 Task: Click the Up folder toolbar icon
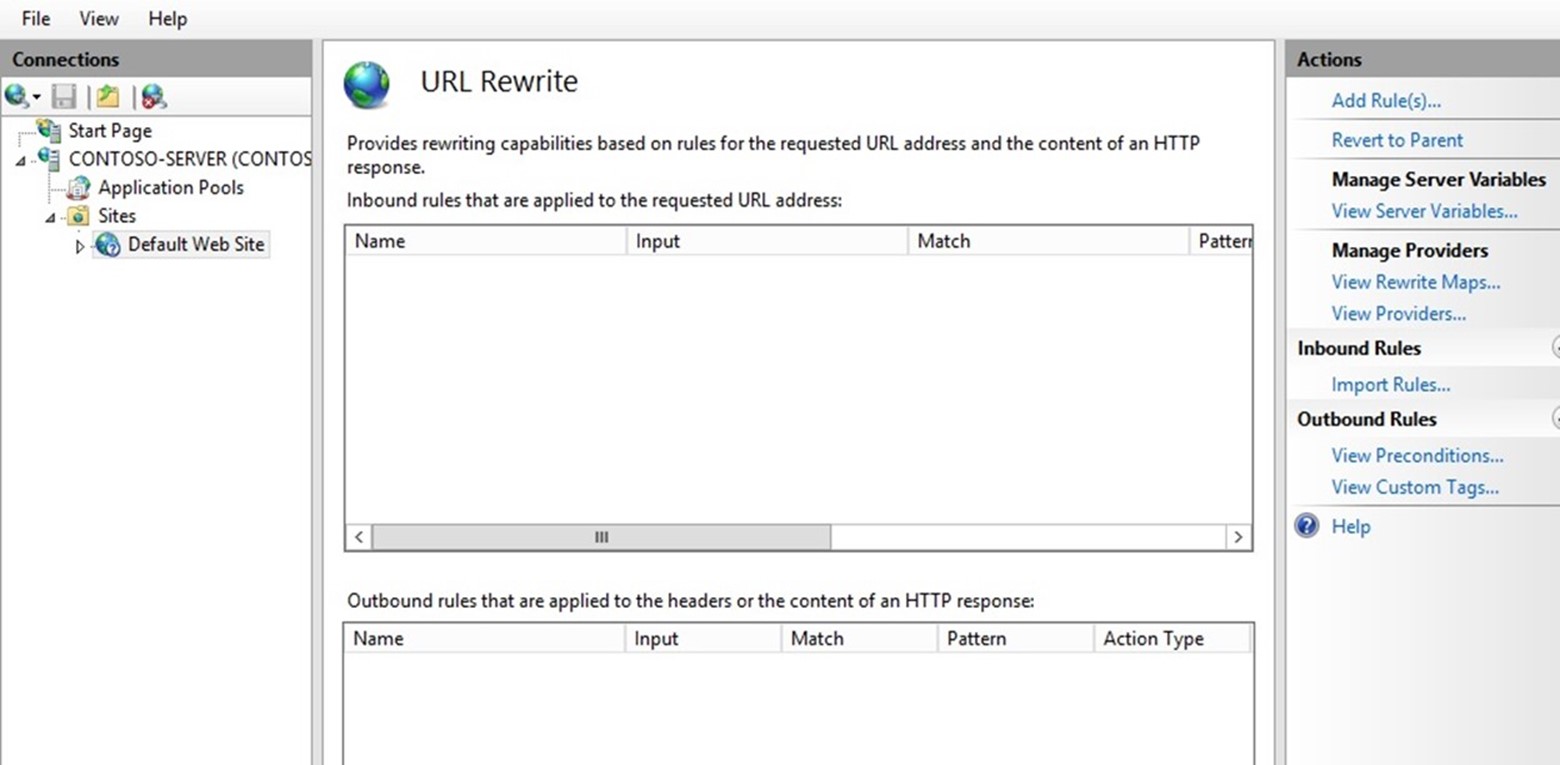click(108, 96)
